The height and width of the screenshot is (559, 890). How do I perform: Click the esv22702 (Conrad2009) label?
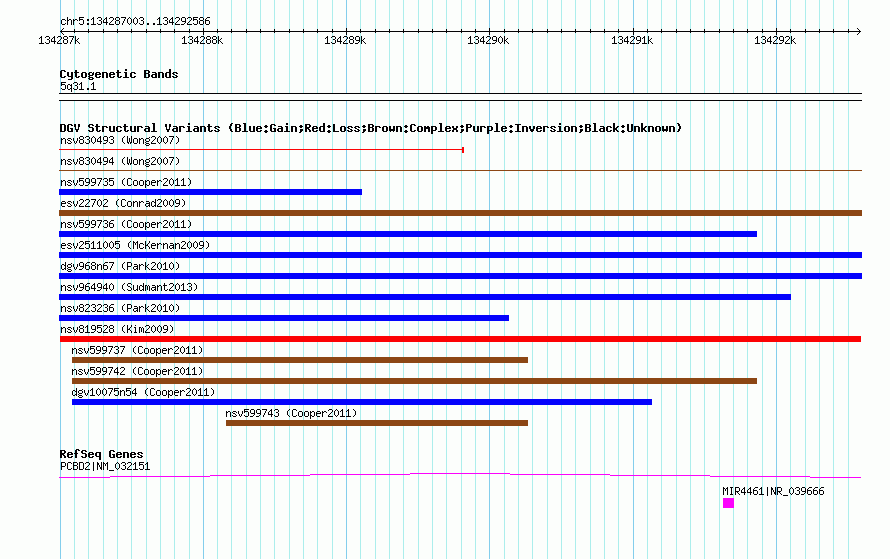[x=123, y=203]
